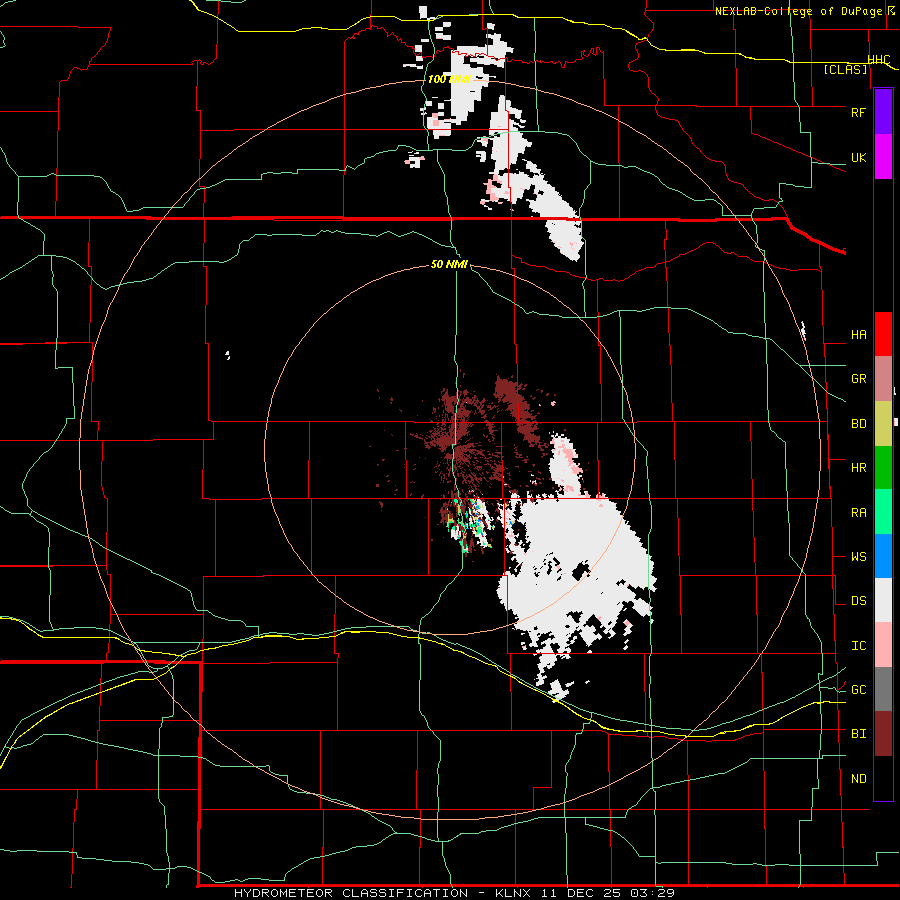Image resolution: width=900 pixels, height=900 pixels.
Task: Select the white DS legend swatch
Action: tap(883, 600)
